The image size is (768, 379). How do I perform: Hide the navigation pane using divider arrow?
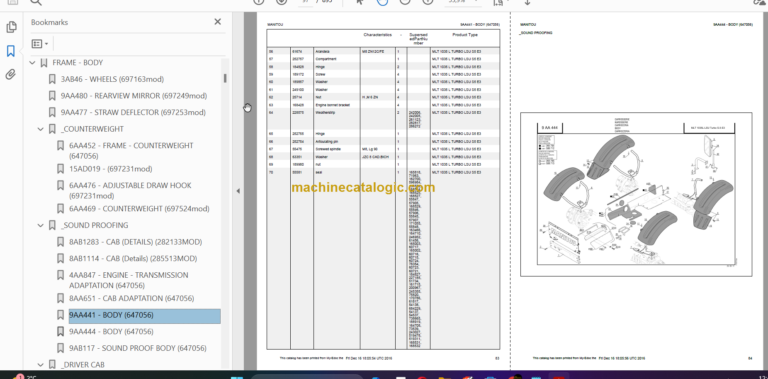click(x=238, y=191)
